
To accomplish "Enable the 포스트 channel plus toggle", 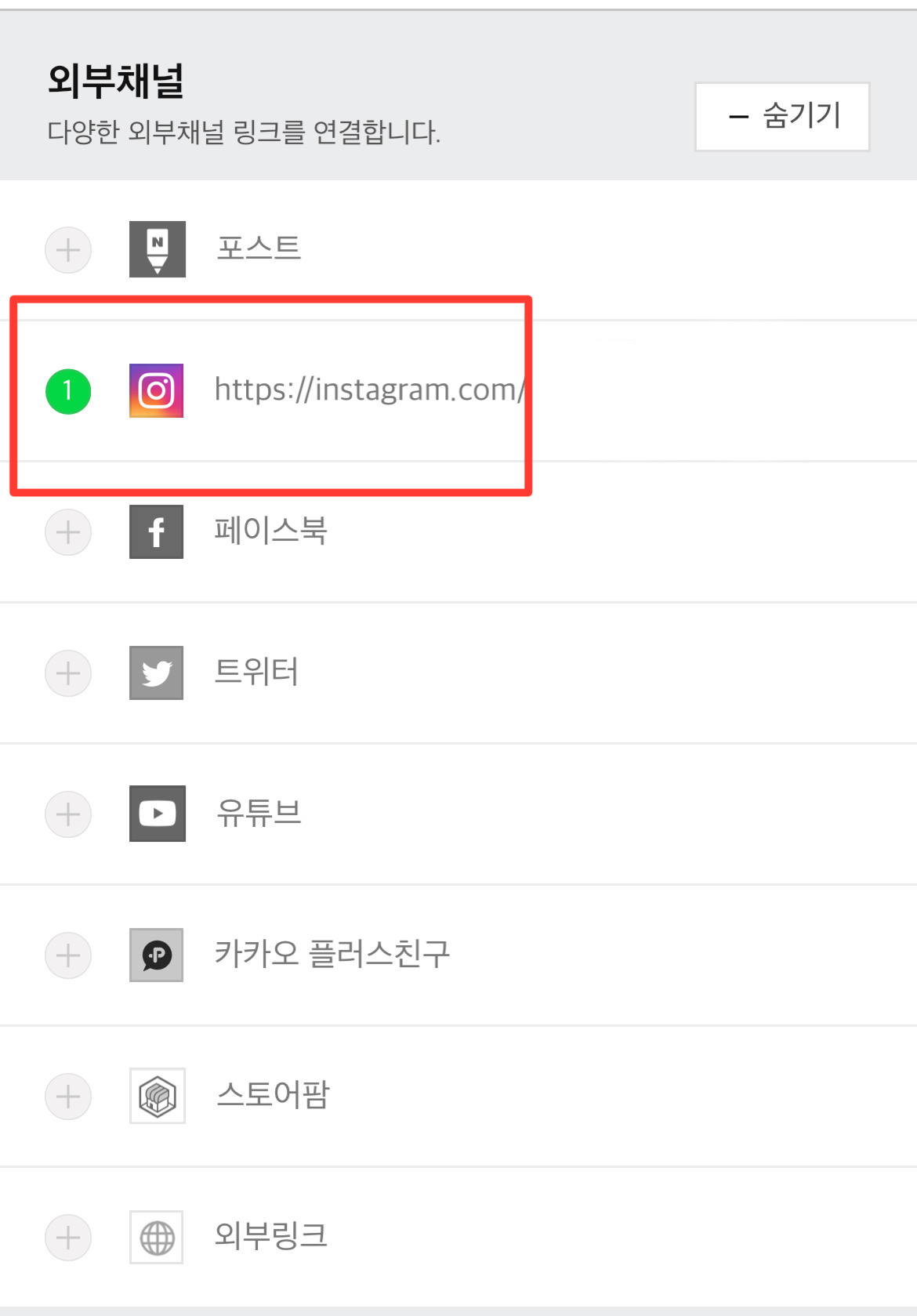I will click(x=68, y=250).
